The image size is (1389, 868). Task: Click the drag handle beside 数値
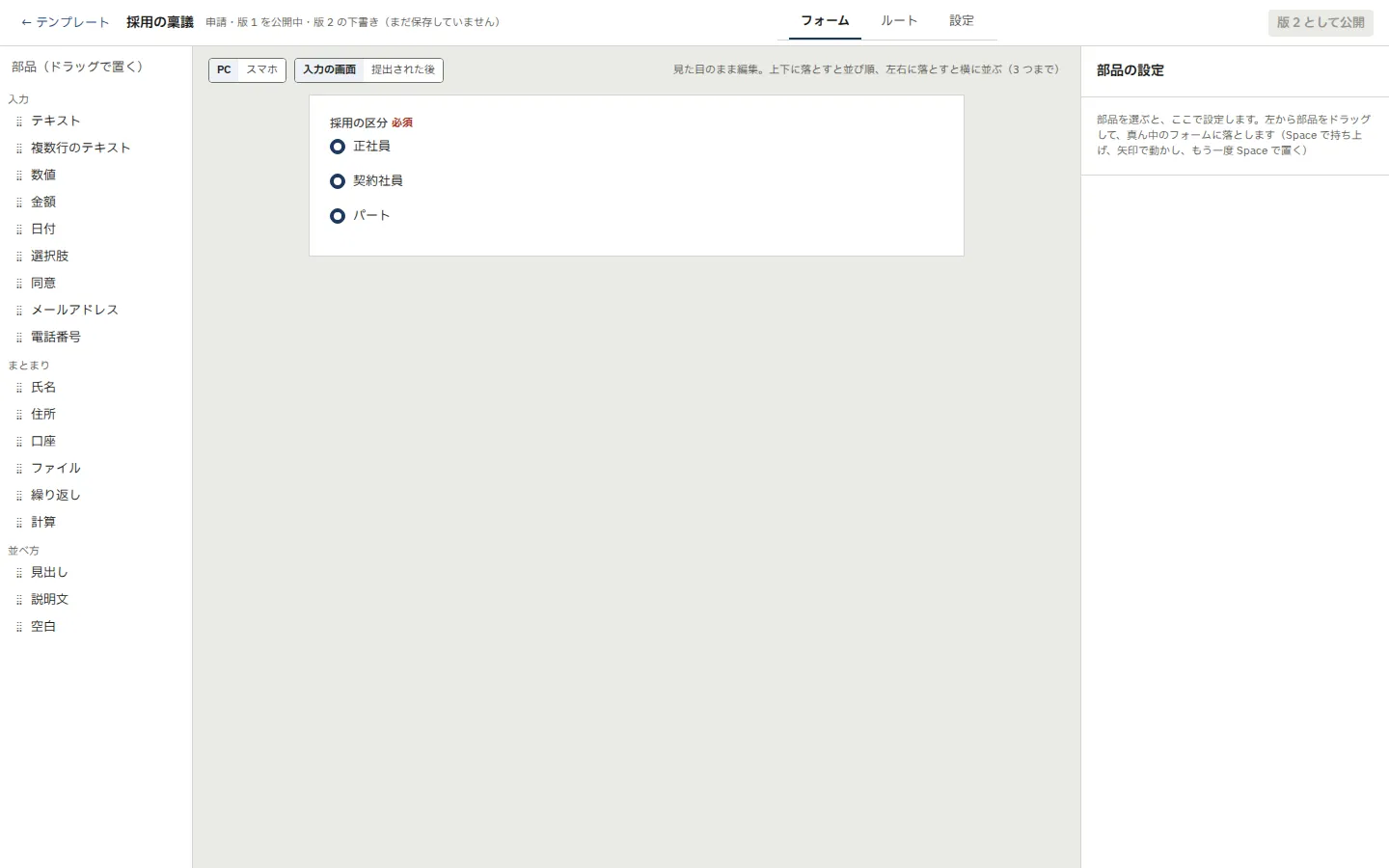[x=19, y=176]
